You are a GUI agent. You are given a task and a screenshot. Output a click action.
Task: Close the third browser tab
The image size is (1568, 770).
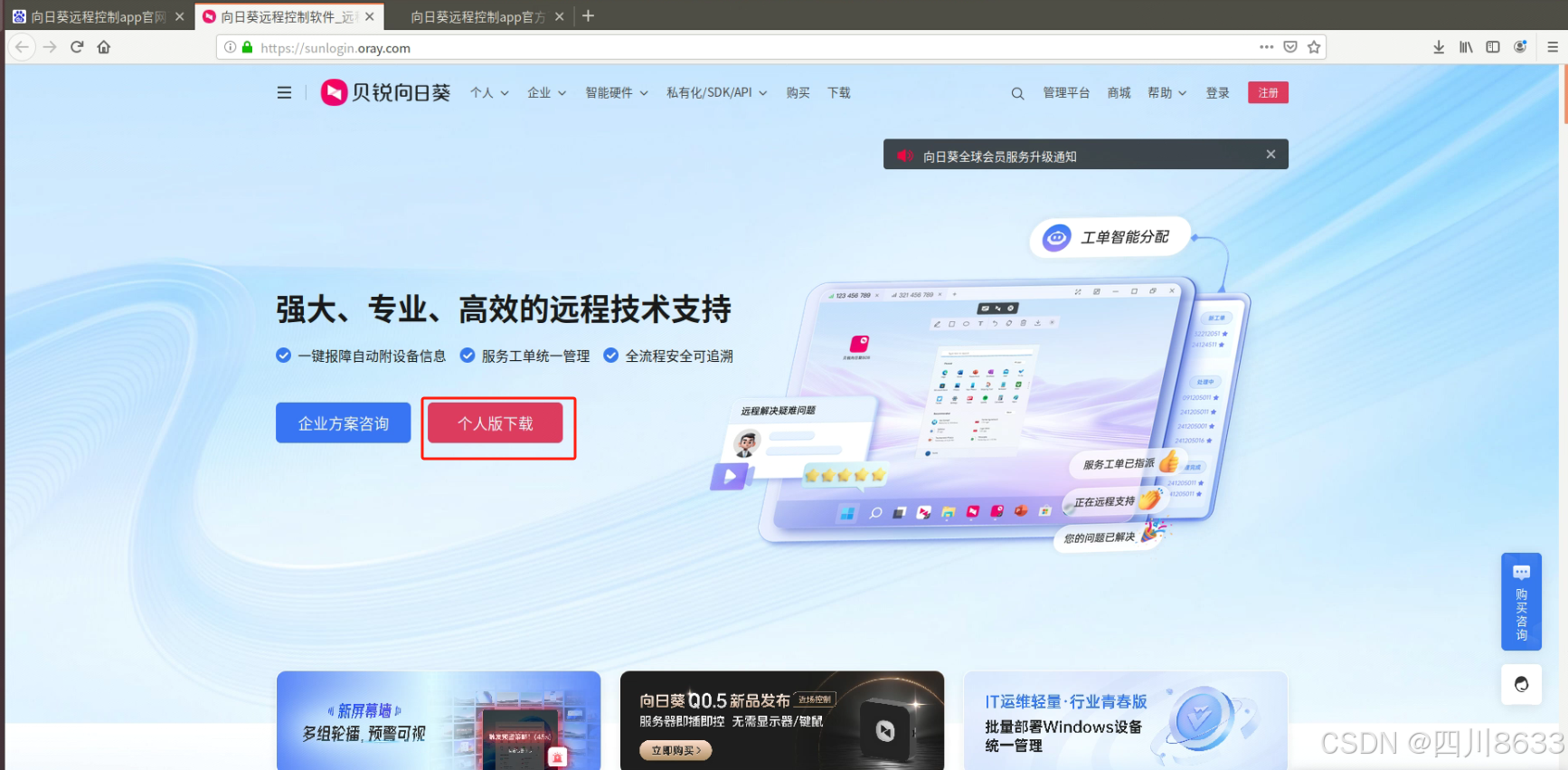[560, 16]
